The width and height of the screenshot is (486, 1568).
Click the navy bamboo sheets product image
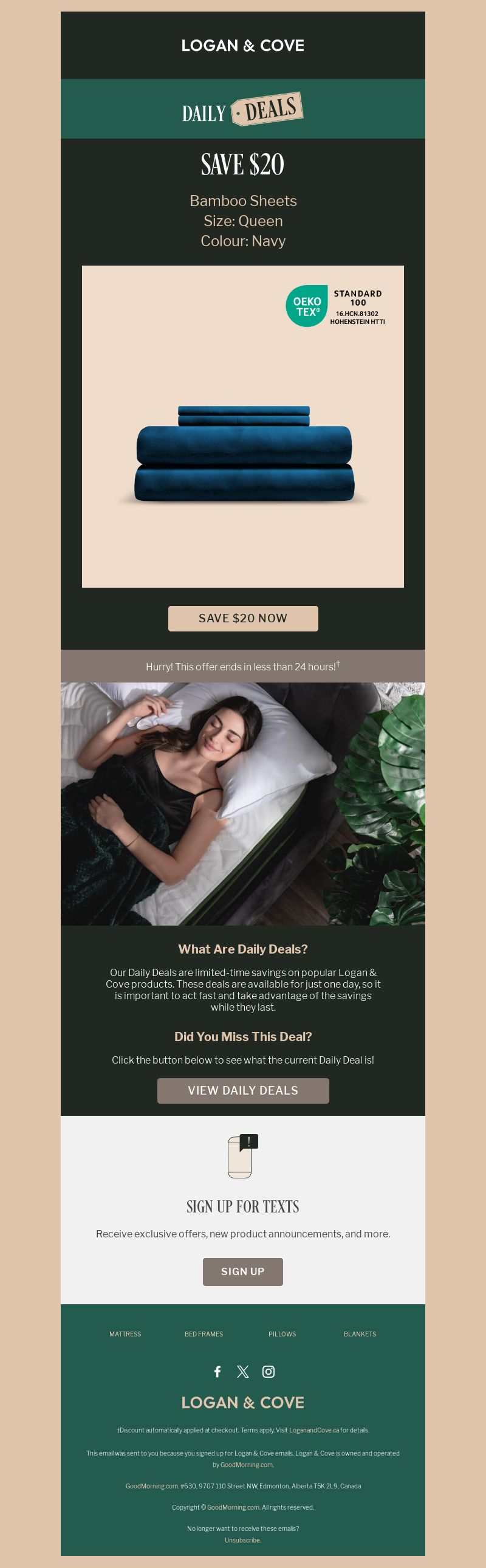[x=242, y=427]
